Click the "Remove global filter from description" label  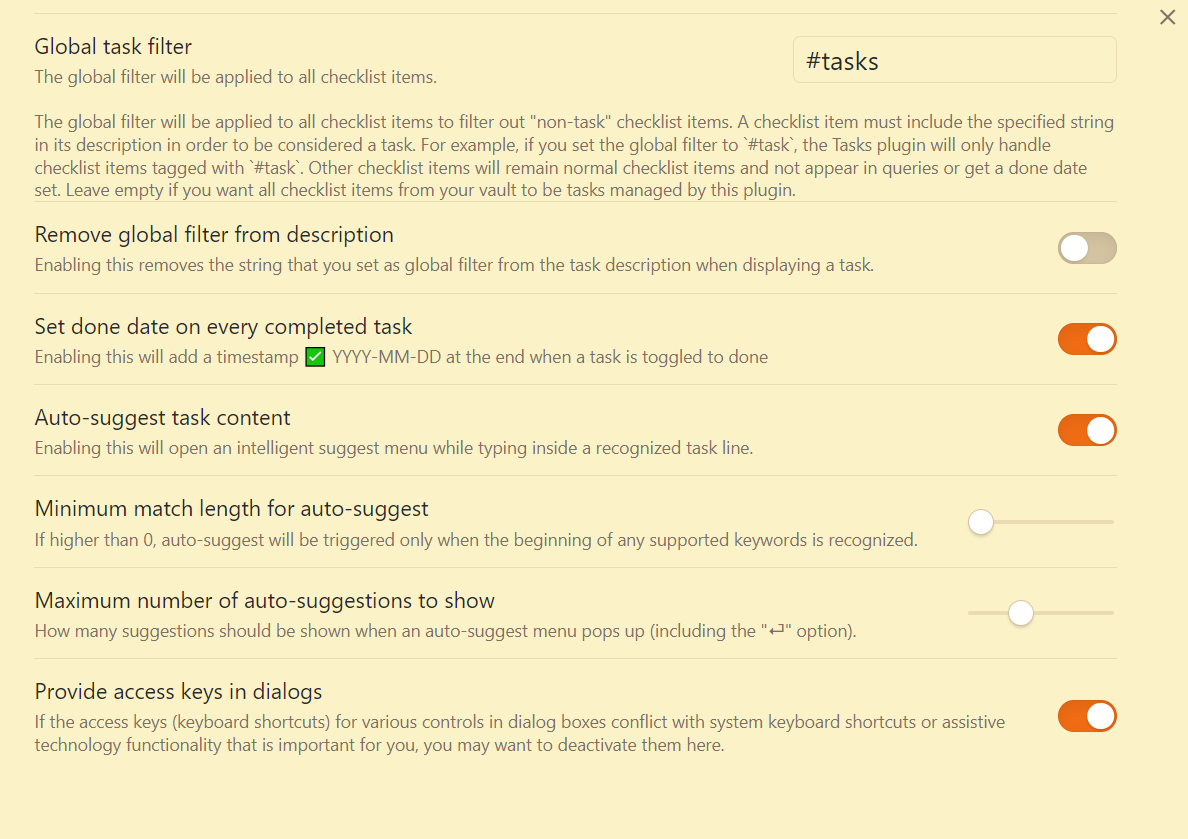(x=214, y=234)
